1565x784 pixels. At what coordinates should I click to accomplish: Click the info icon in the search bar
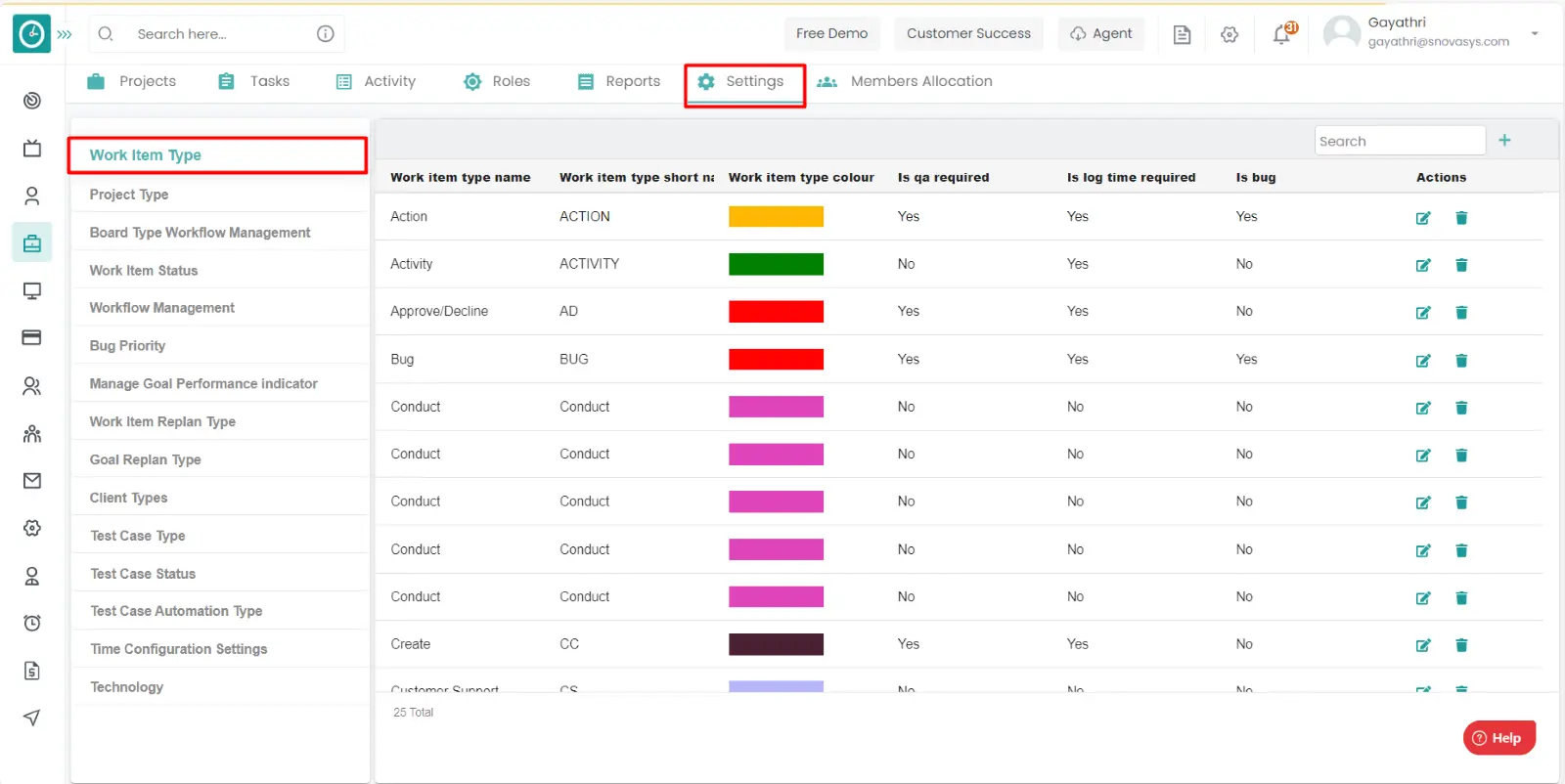click(326, 34)
